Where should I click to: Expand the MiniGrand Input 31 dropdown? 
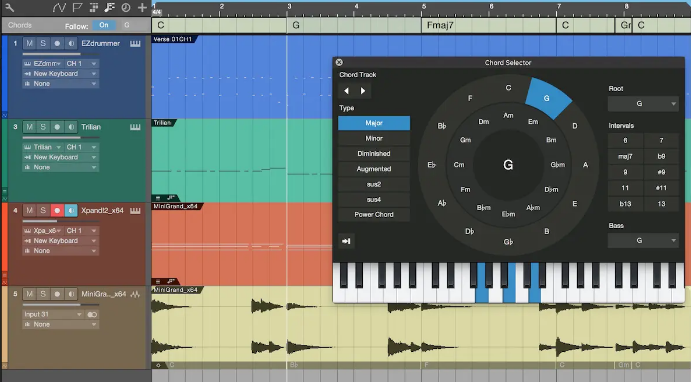53,314
